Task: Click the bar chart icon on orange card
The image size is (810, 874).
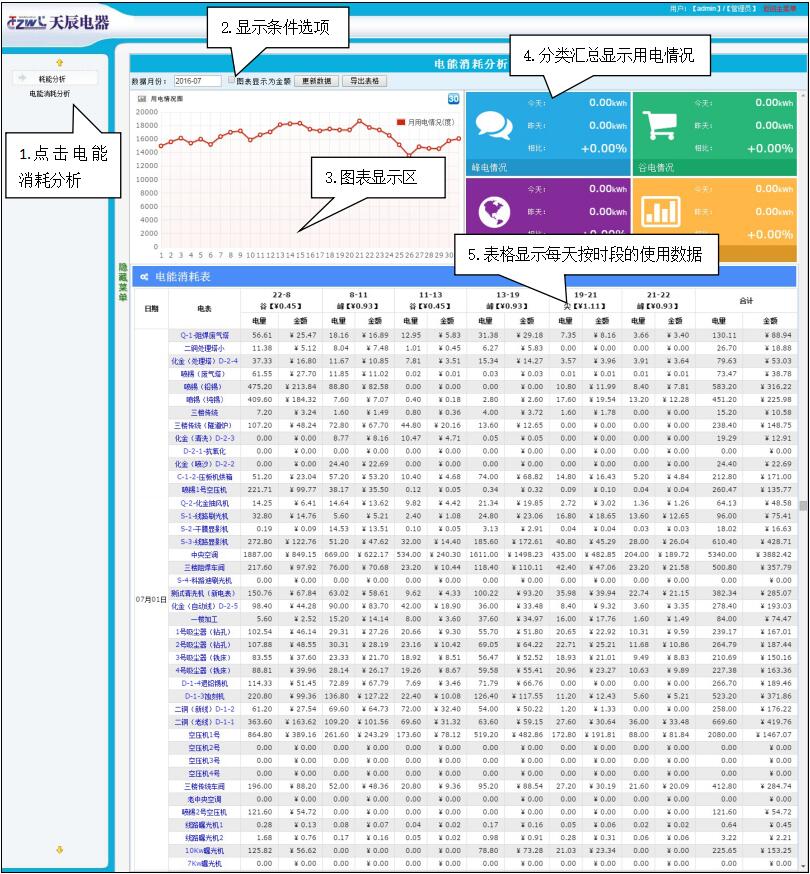Action: pos(660,212)
